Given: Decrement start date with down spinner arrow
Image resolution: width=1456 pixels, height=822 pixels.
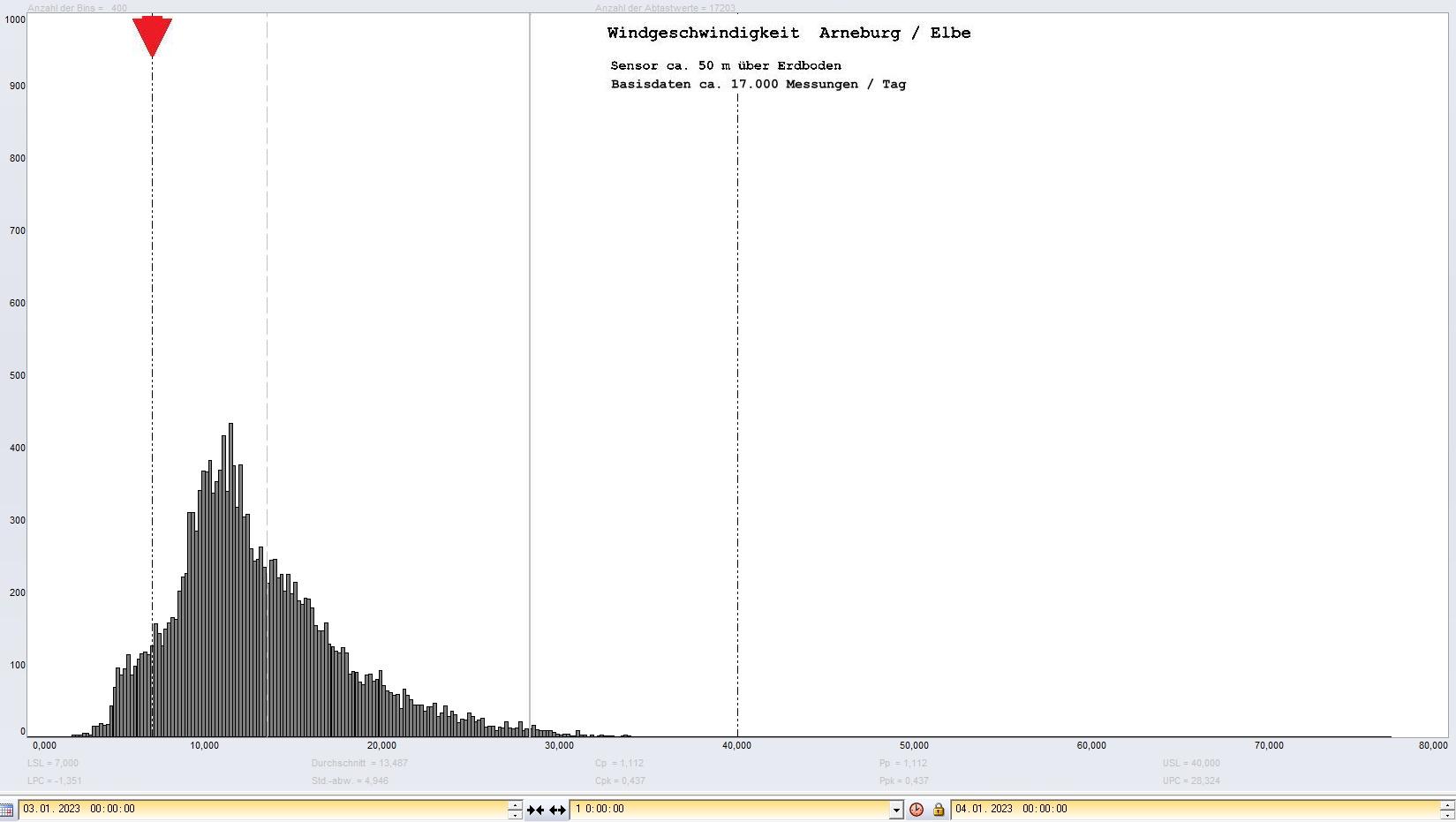Looking at the screenshot, I should [x=515, y=814].
